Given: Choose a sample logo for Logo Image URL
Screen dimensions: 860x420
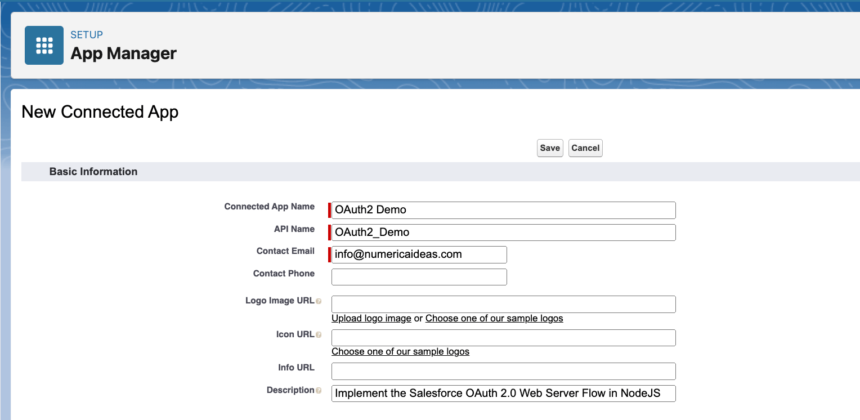Looking at the screenshot, I should pyautogui.click(x=494, y=318).
